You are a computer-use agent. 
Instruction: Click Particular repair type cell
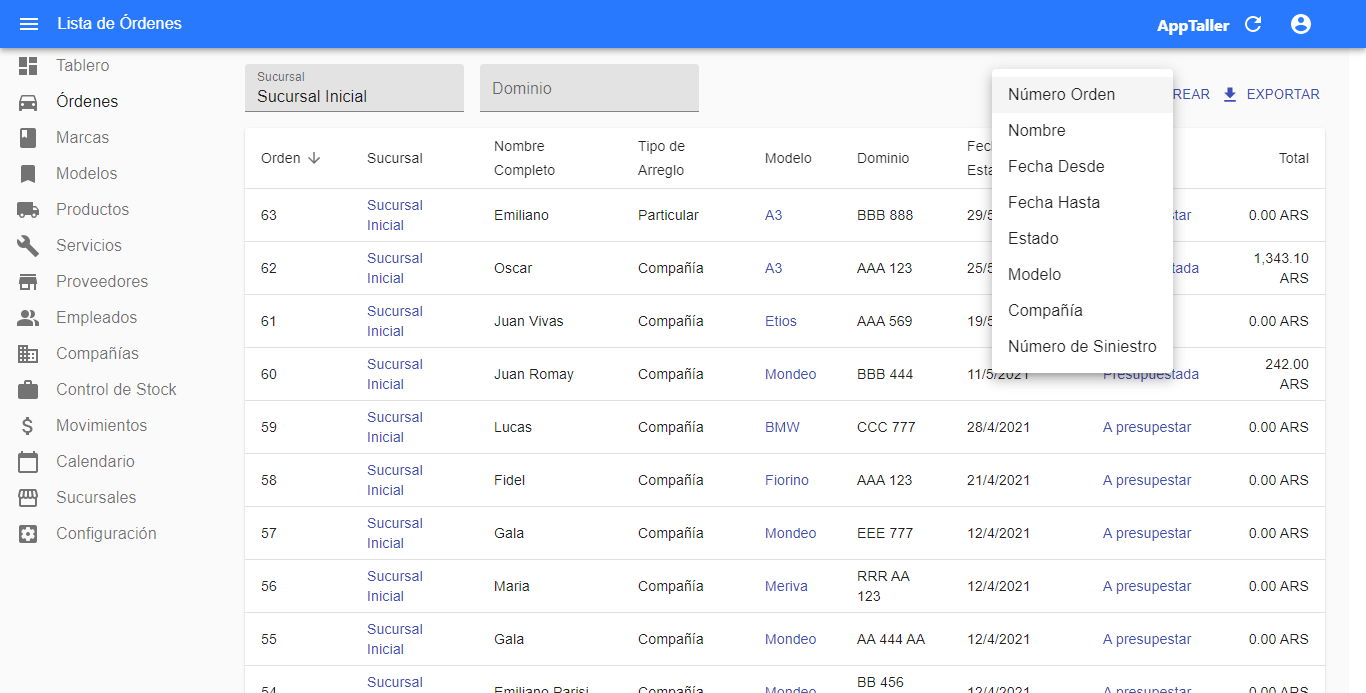pyautogui.click(x=668, y=215)
